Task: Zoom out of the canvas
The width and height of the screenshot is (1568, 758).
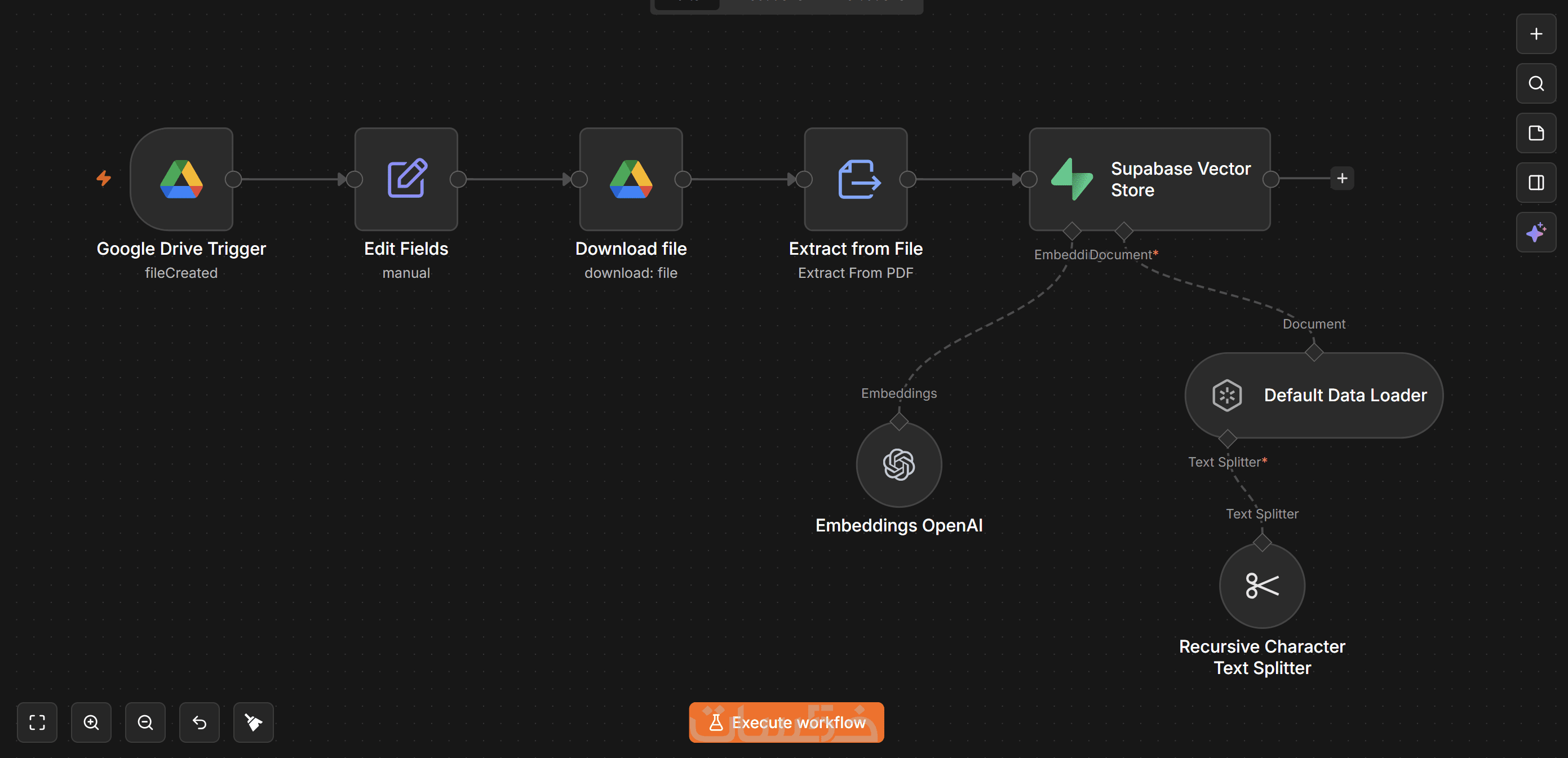Action: 145,722
